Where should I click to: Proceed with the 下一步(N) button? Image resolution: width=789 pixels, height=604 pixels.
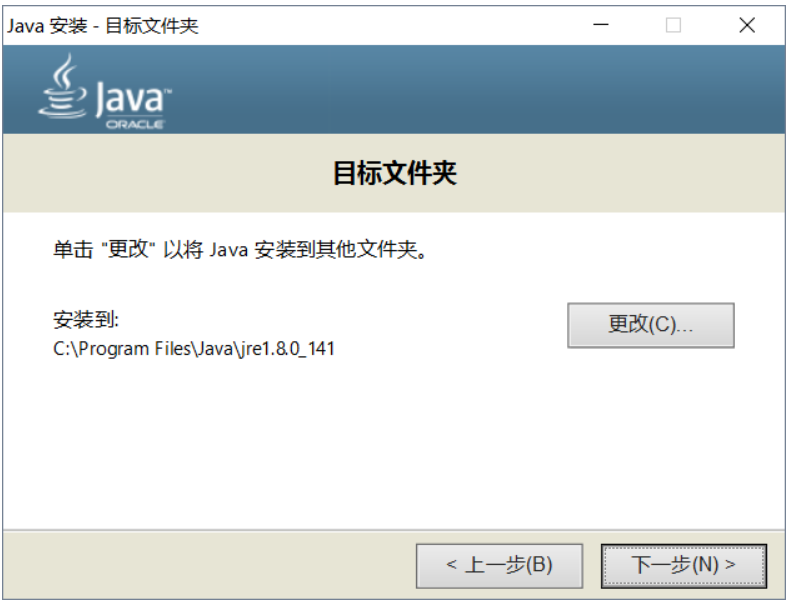[x=683, y=565]
